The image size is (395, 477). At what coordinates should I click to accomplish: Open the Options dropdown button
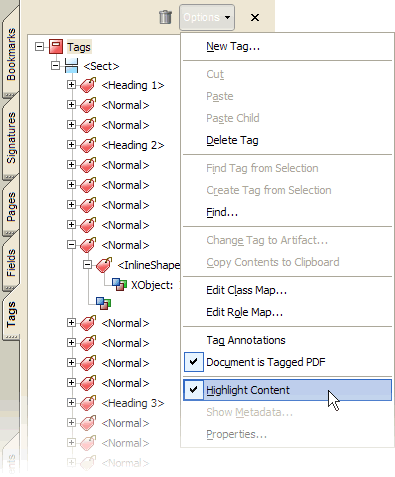click(207, 17)
